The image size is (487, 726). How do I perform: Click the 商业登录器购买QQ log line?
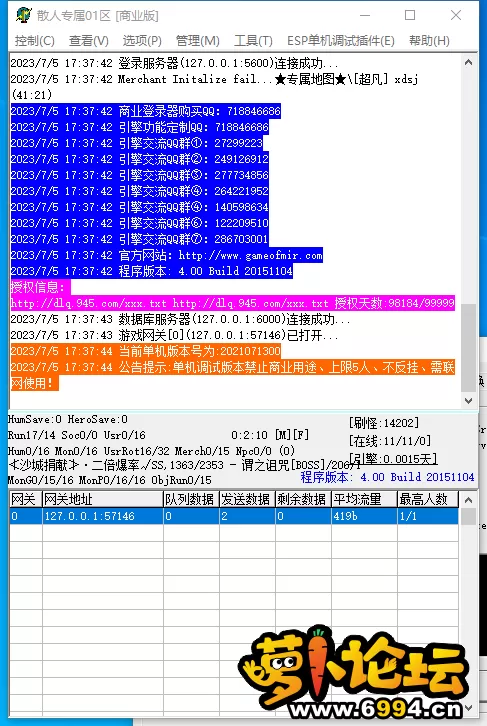[x=145, y=111]
